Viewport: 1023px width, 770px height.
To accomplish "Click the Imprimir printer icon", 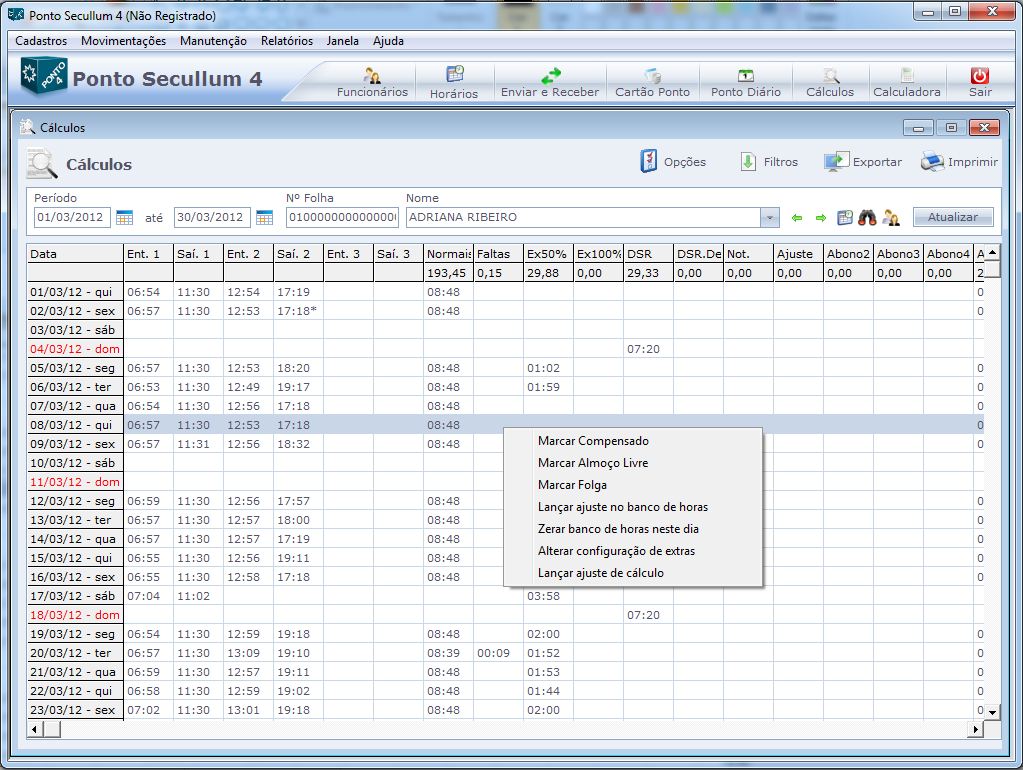I will (x=932, y=161).
